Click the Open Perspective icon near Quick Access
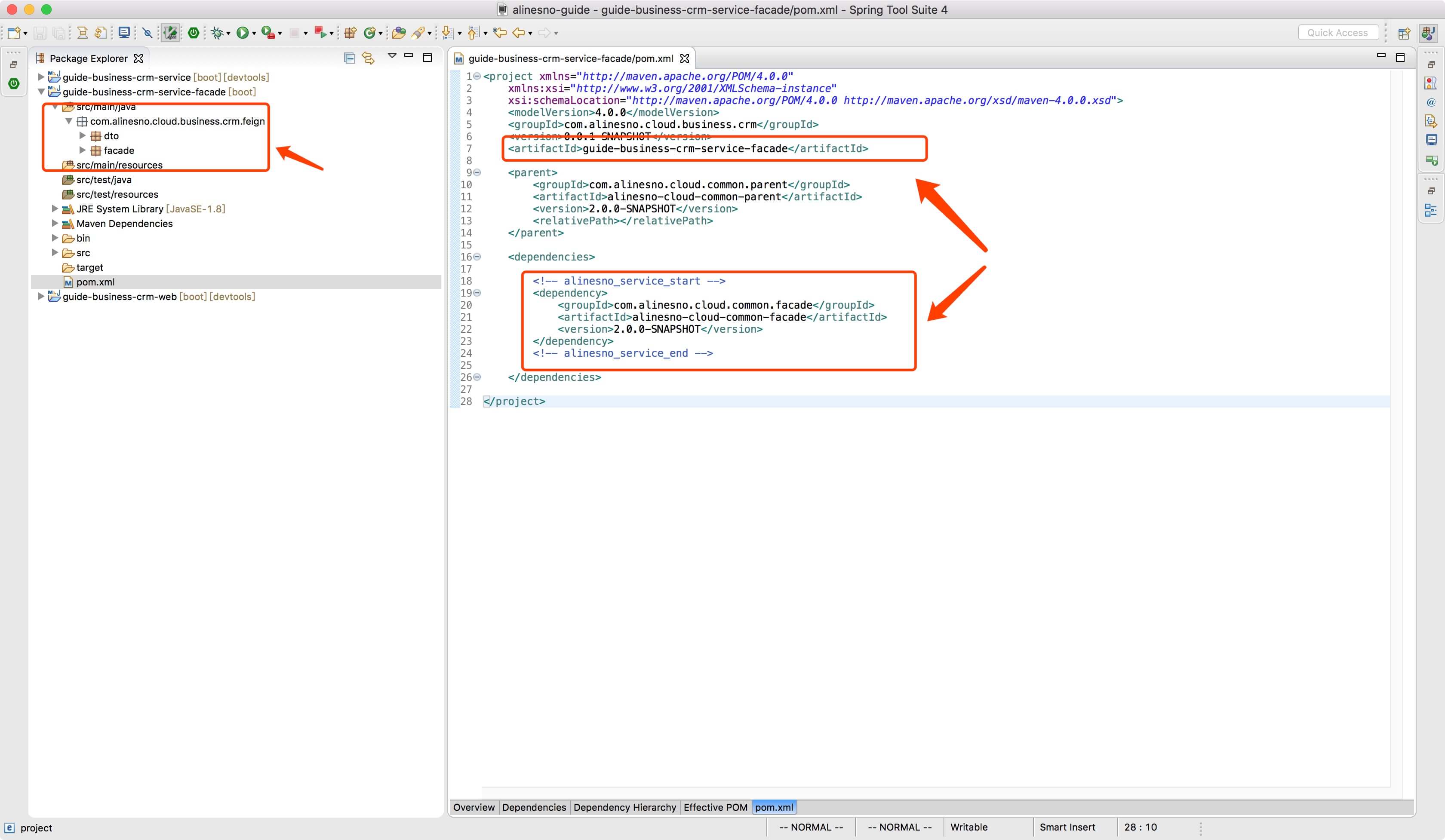 [1404, 33]
